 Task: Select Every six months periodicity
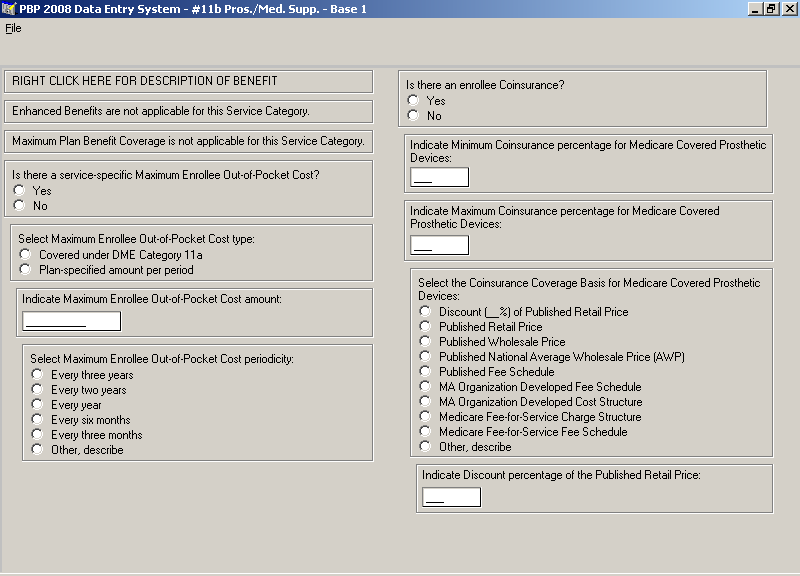38,420
